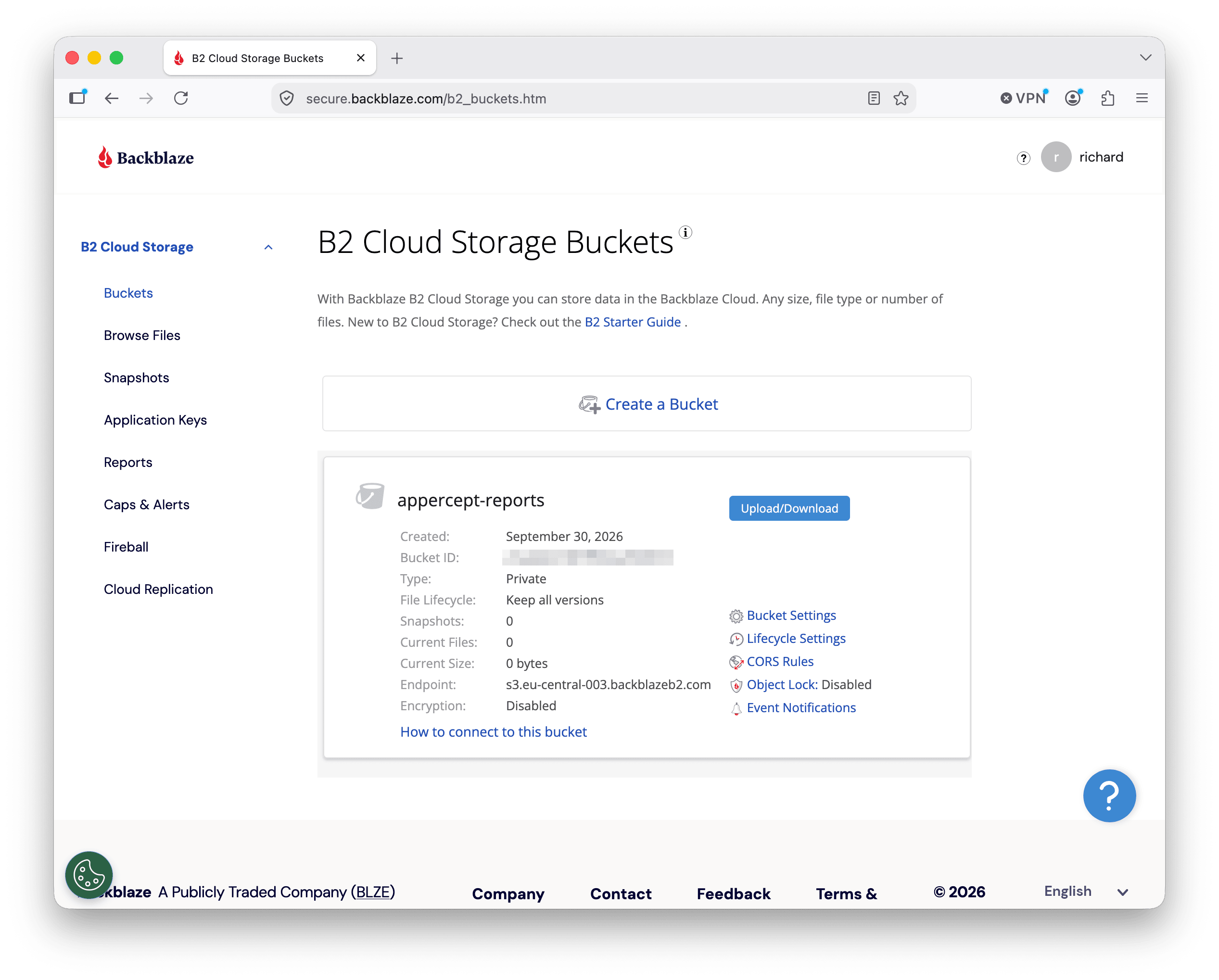This screenshot has width=1219, height=980.
Task: Open the richard user avatar
Action: point(1056,157)
